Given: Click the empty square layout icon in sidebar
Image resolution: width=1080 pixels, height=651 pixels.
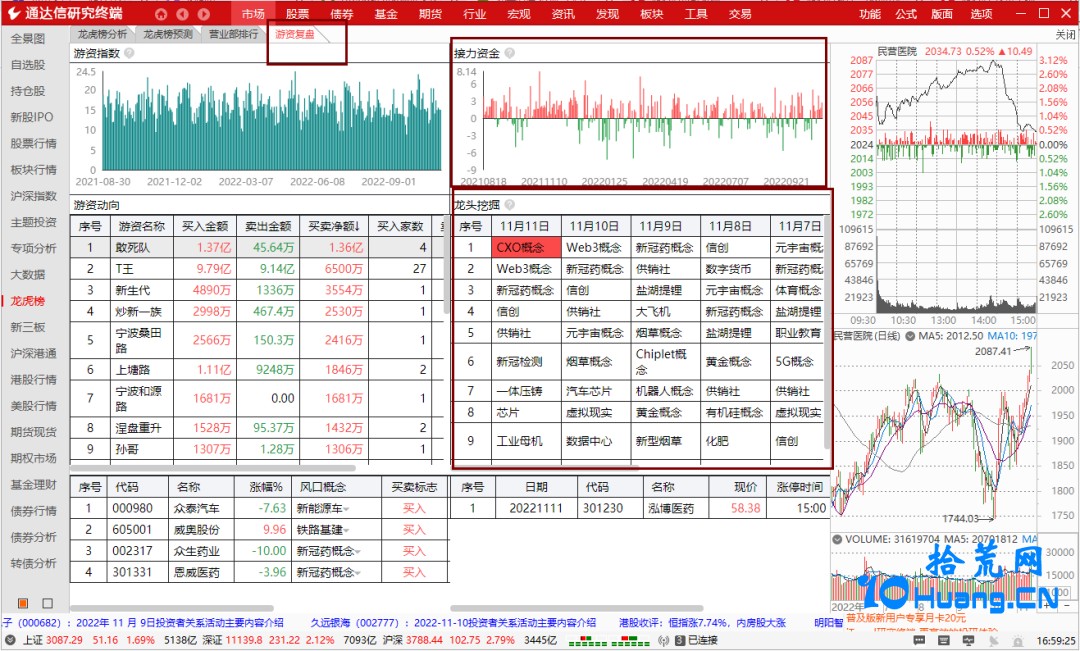Looking at the screenshot, I should (x=48, y=603).
